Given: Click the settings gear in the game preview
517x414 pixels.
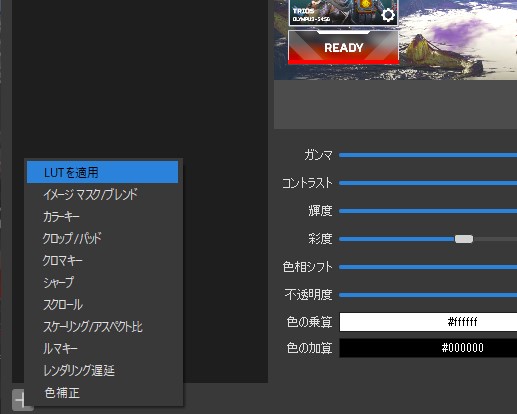Looking at the screenshot, I should click(x=388, y=15).
